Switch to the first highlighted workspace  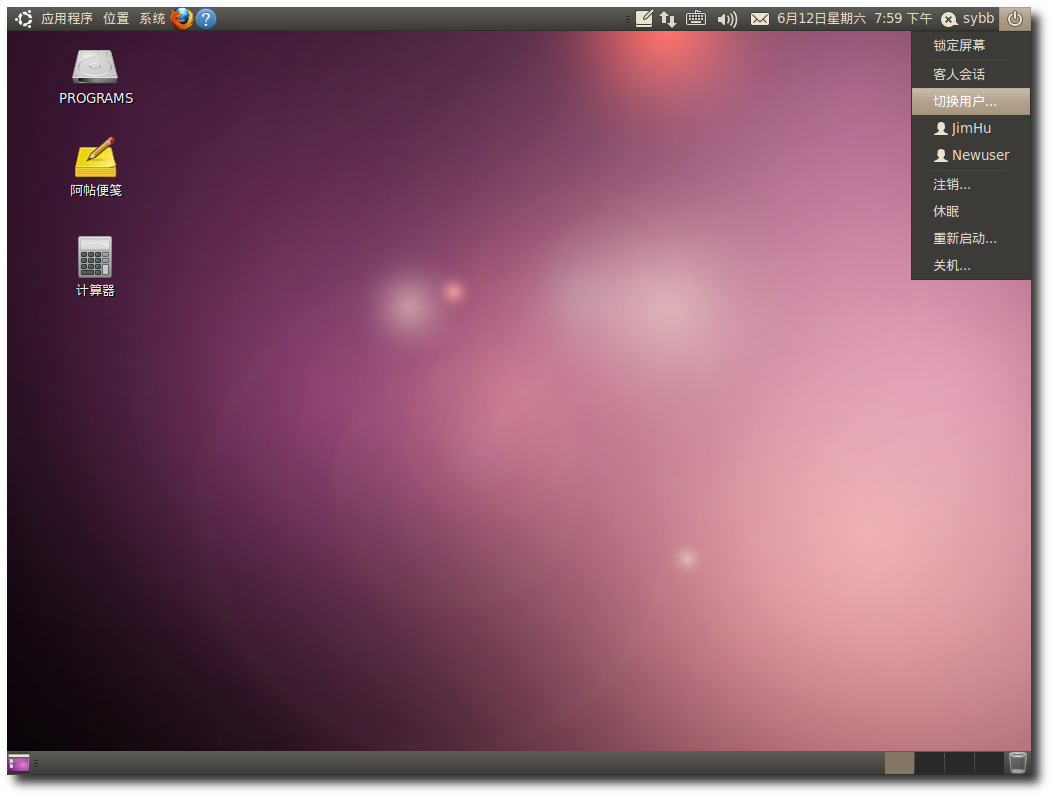point(899,763)
